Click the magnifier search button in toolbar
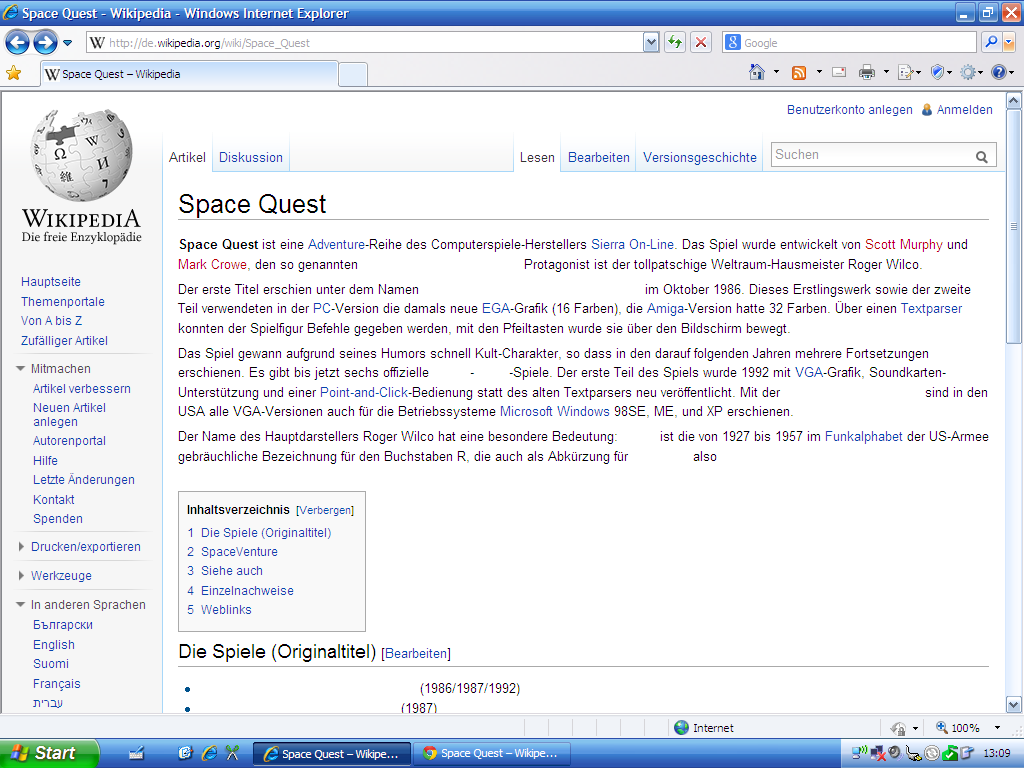This screenshot has width=1024, height=768. (x=991, y=42)
